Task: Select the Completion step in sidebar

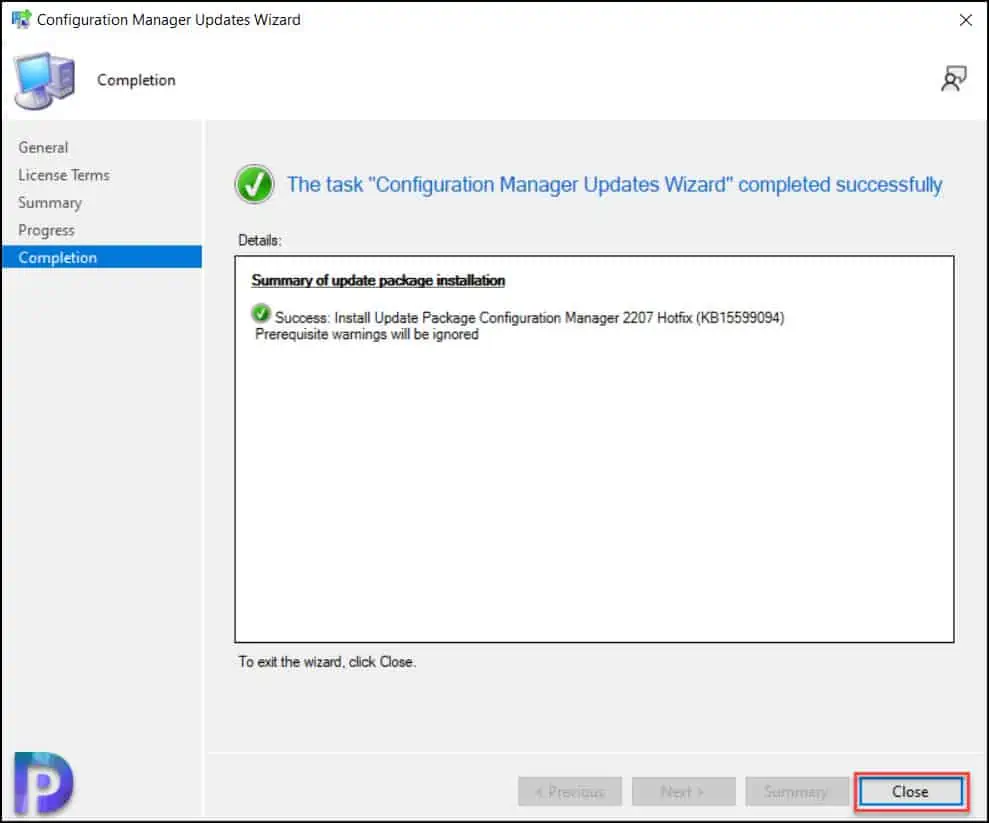Action: click(x=102, y=257)
